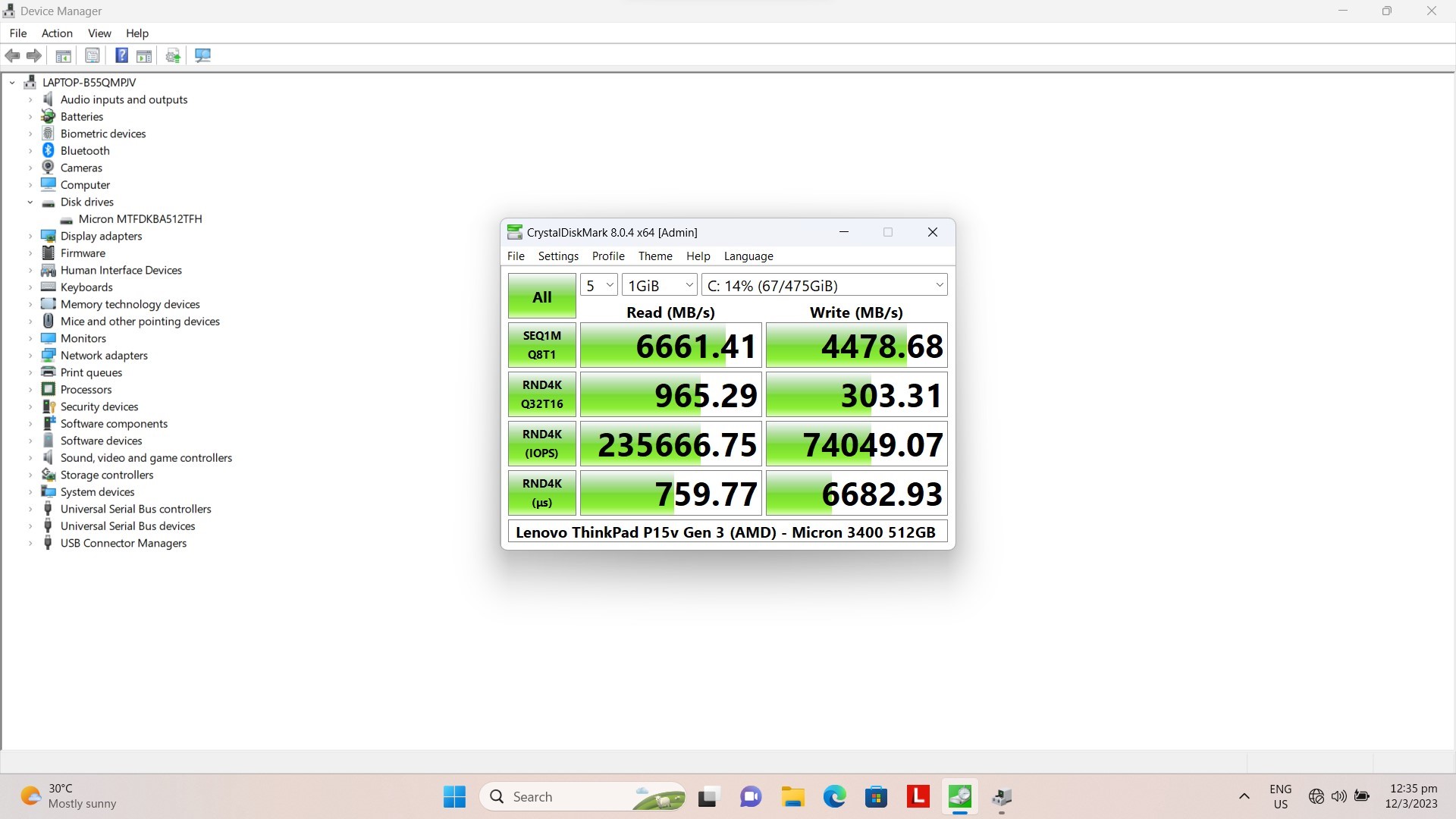This screenshot has height=819, width=1456.
Task: Open the weather widget showing 30°C
Action: (68, 796)
